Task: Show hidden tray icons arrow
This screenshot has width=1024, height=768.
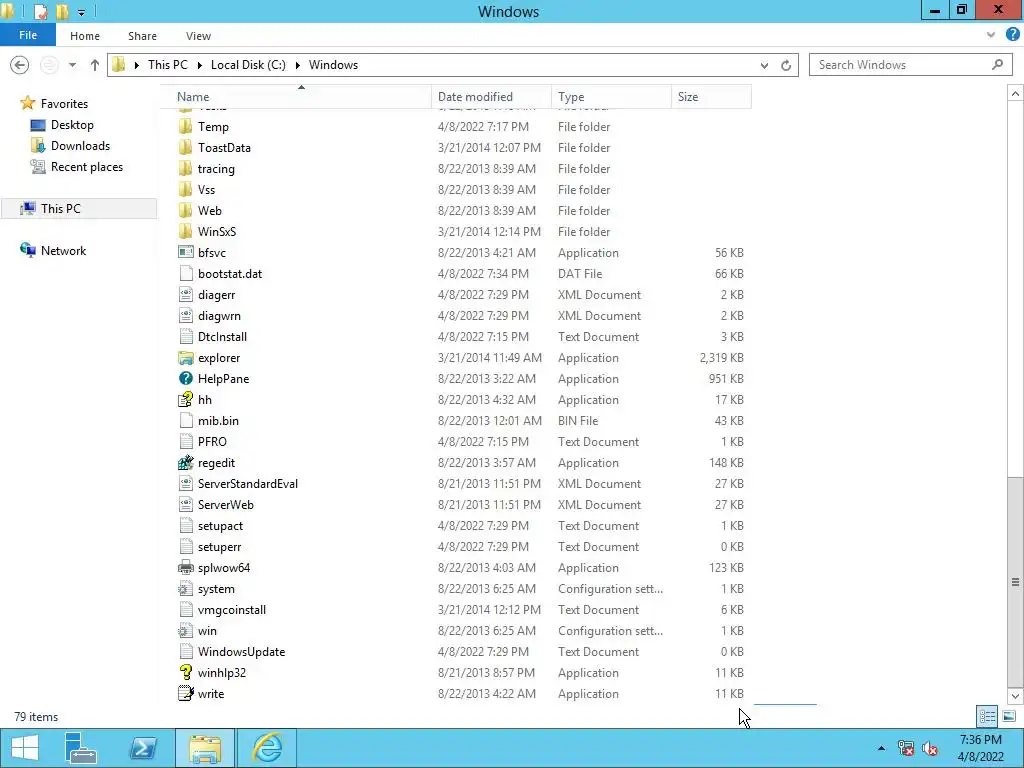Action: tap(882, 748)
